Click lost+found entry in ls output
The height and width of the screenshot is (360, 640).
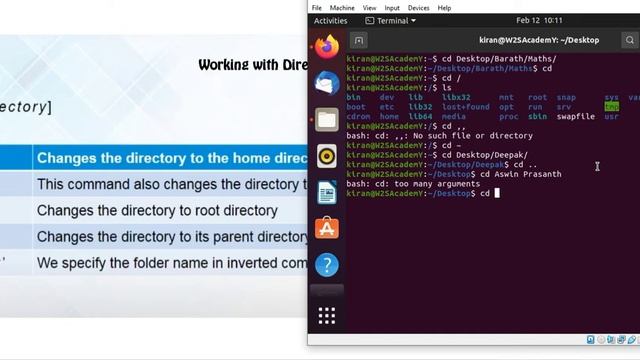click(466, 107)
